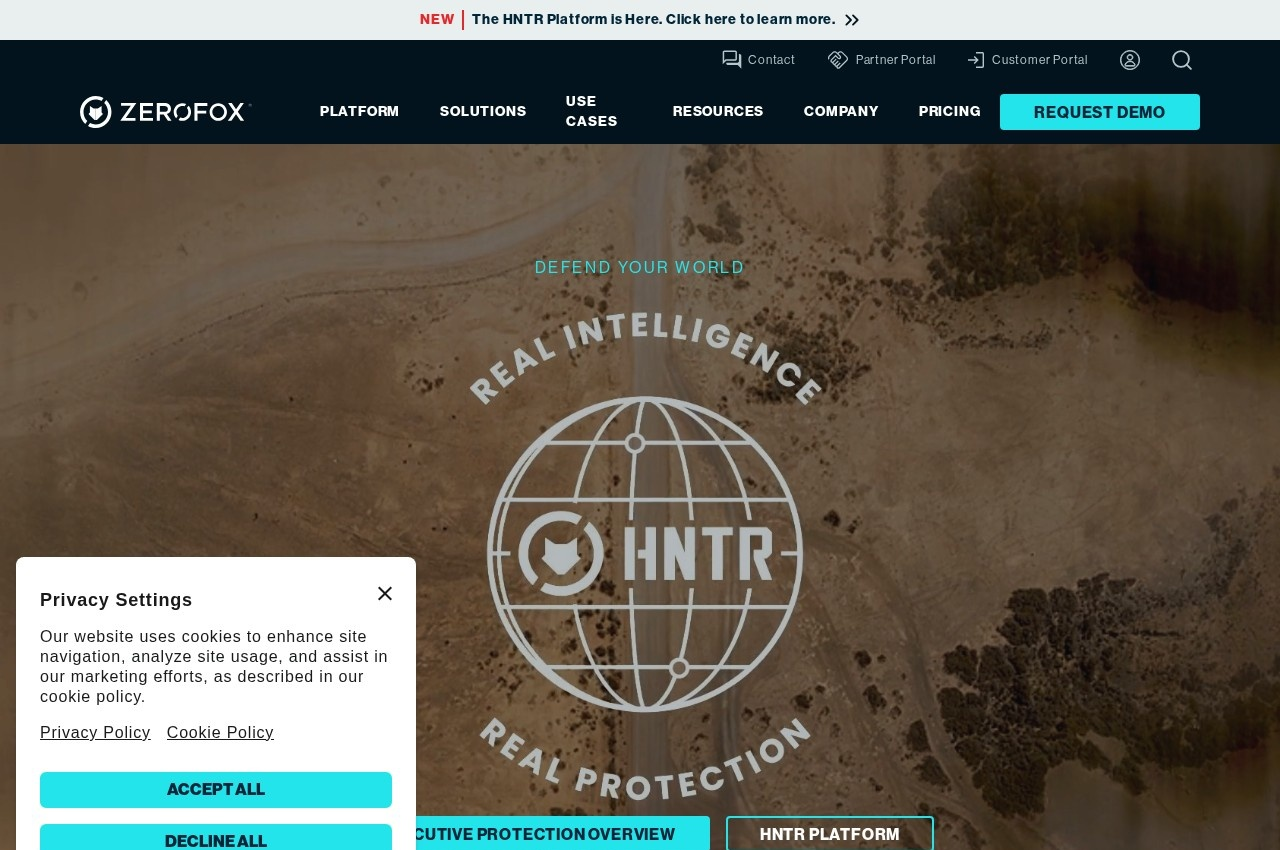Viewport: 1280px width, 850px height.
Task: Accept all cookies
Action: click(x=216, y=790)
